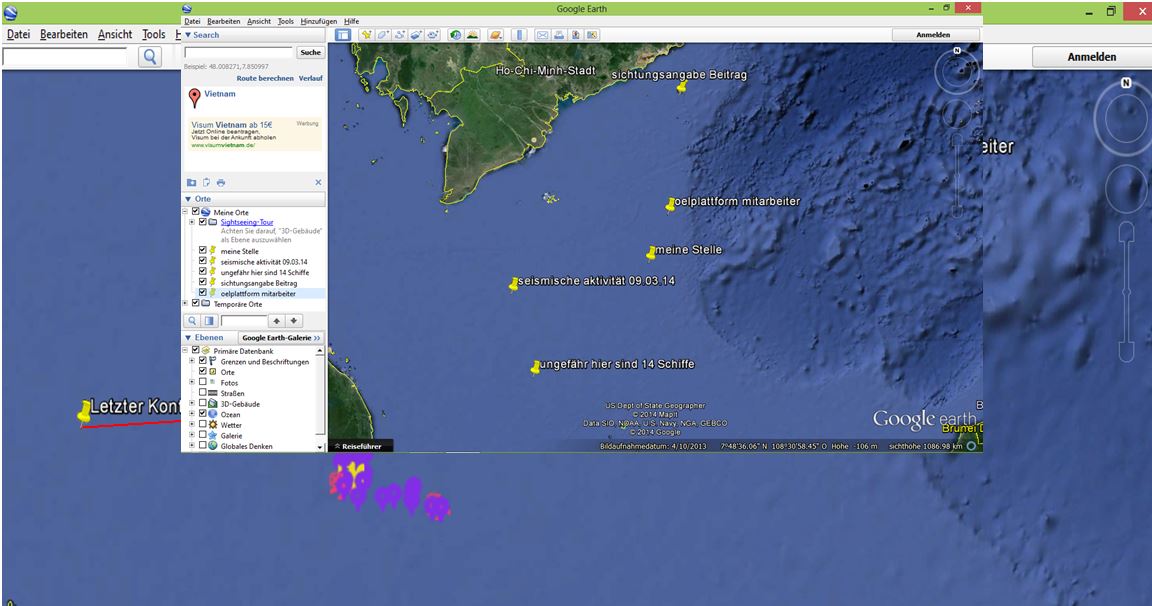
Task: Expand the Globales Denken layer node
Action: [x=192, y=446]
